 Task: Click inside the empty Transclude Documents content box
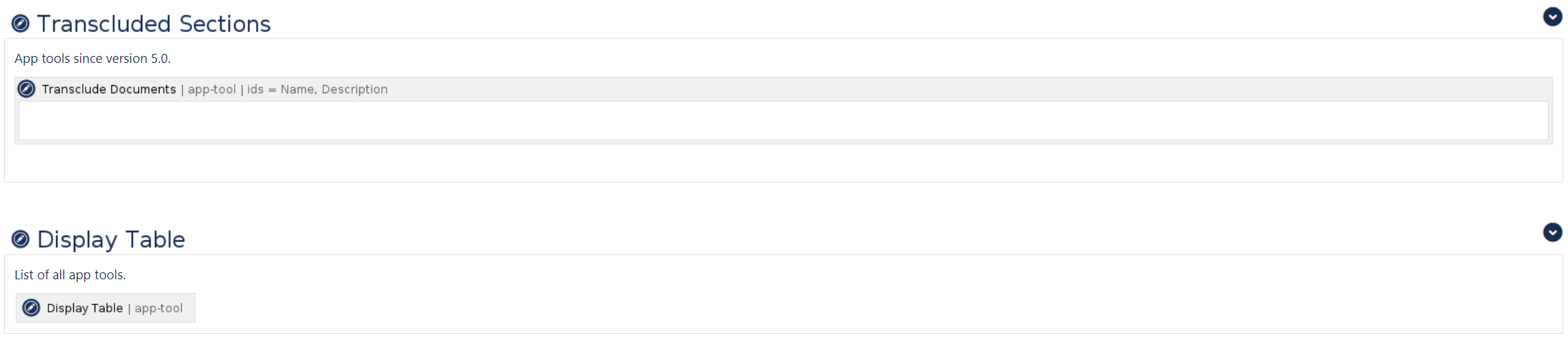pos(783,121)
